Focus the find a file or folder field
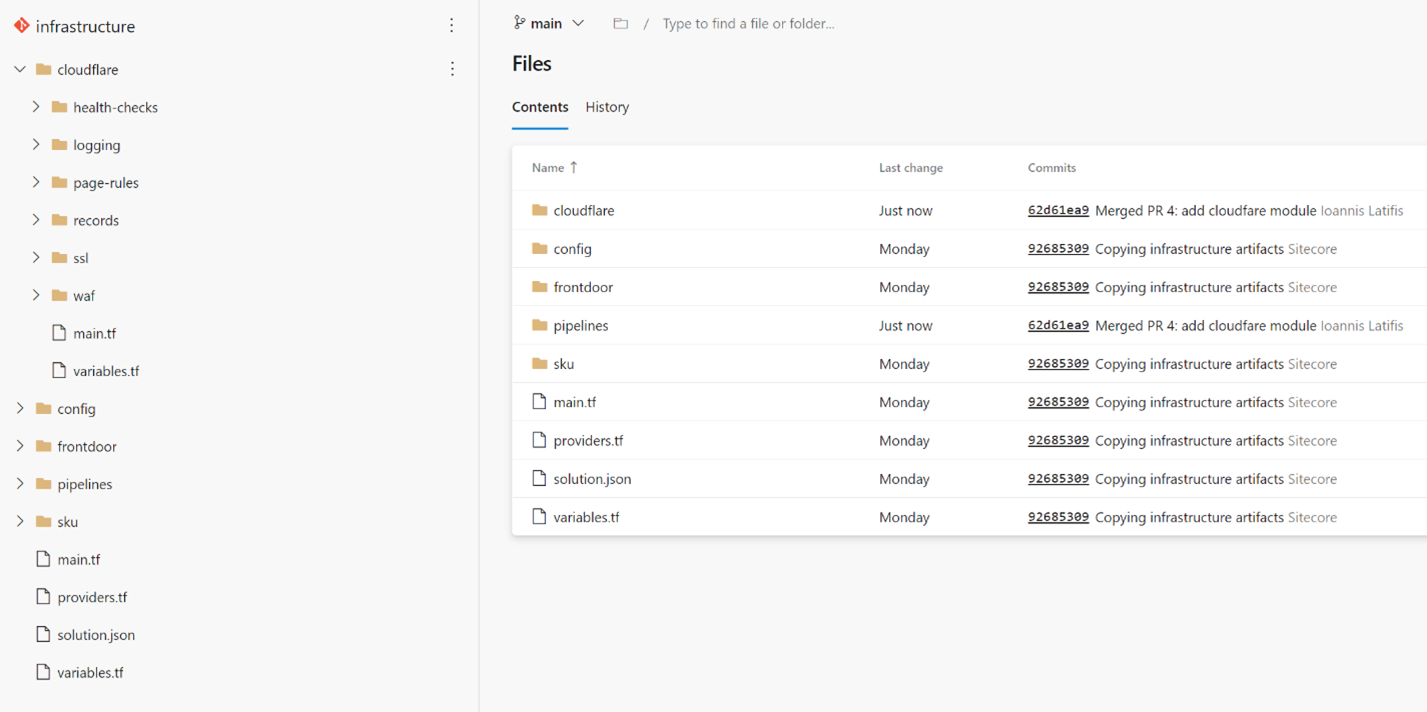Image resolution: width=1427 pixels, height=712 pixels. point(748,23)
